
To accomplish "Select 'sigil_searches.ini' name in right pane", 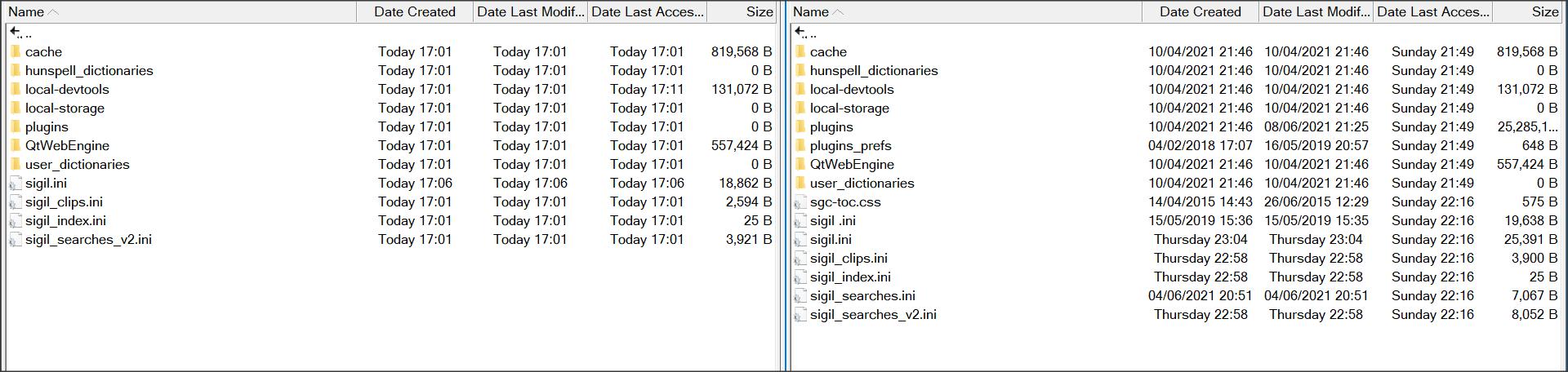I will coord(862,295).
